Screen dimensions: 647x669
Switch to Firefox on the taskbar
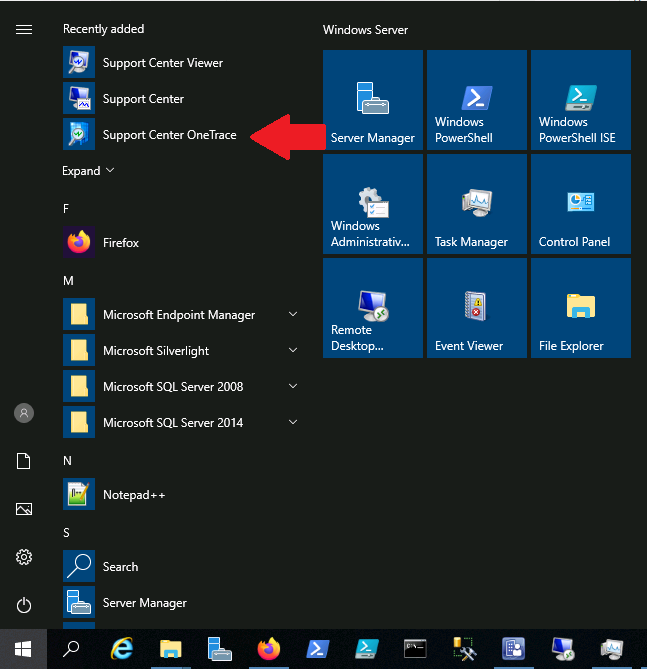[x=269, y=649]
